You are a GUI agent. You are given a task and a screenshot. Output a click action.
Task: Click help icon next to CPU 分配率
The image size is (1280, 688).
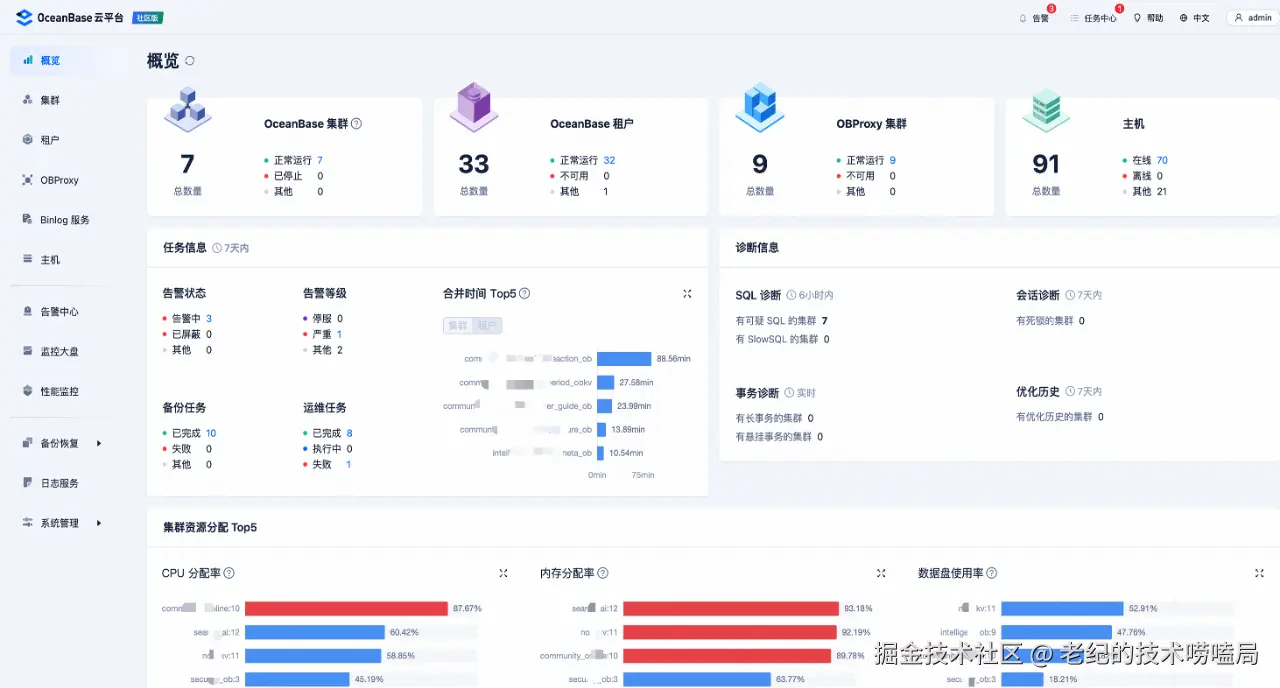point(229,573)
